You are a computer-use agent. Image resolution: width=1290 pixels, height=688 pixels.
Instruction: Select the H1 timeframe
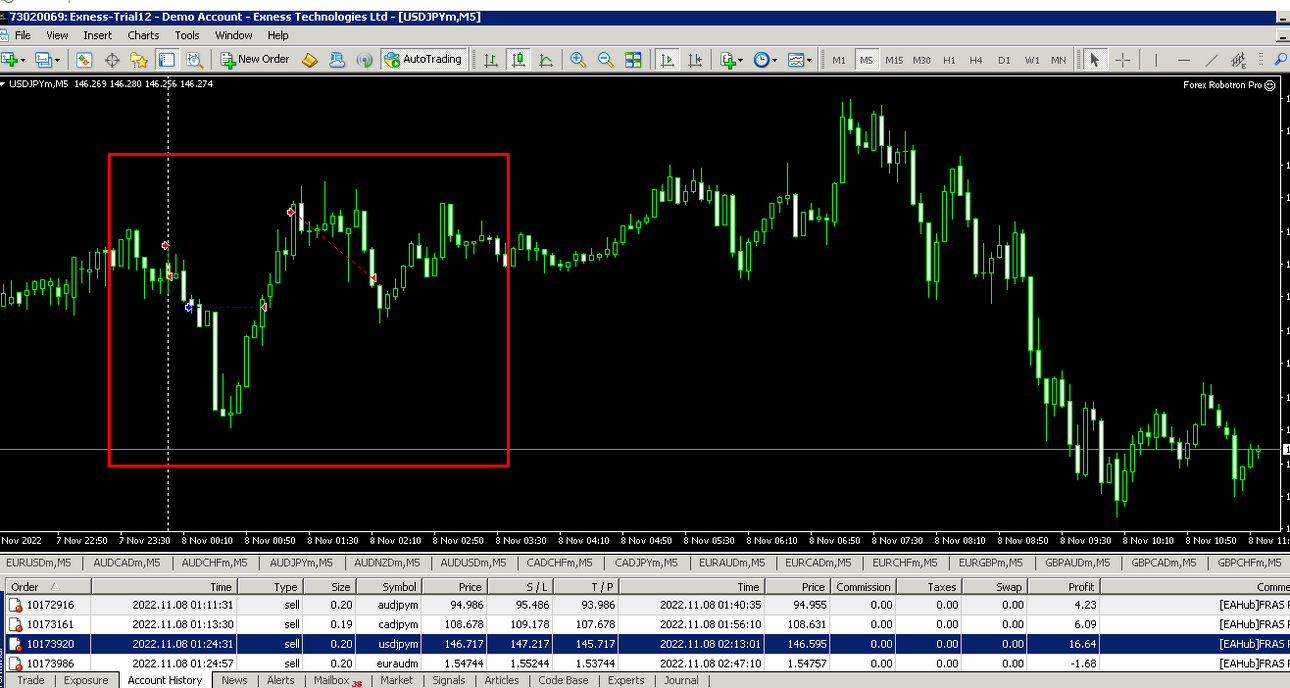pos(949,60)
